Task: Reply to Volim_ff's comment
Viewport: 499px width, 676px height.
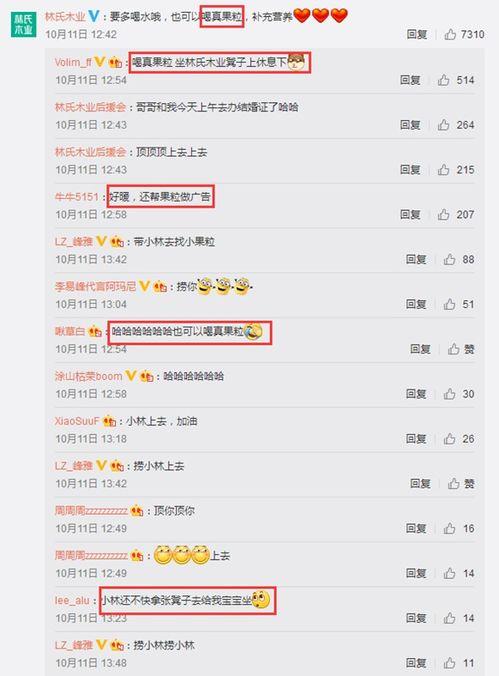Action: [x=410, y=80]
